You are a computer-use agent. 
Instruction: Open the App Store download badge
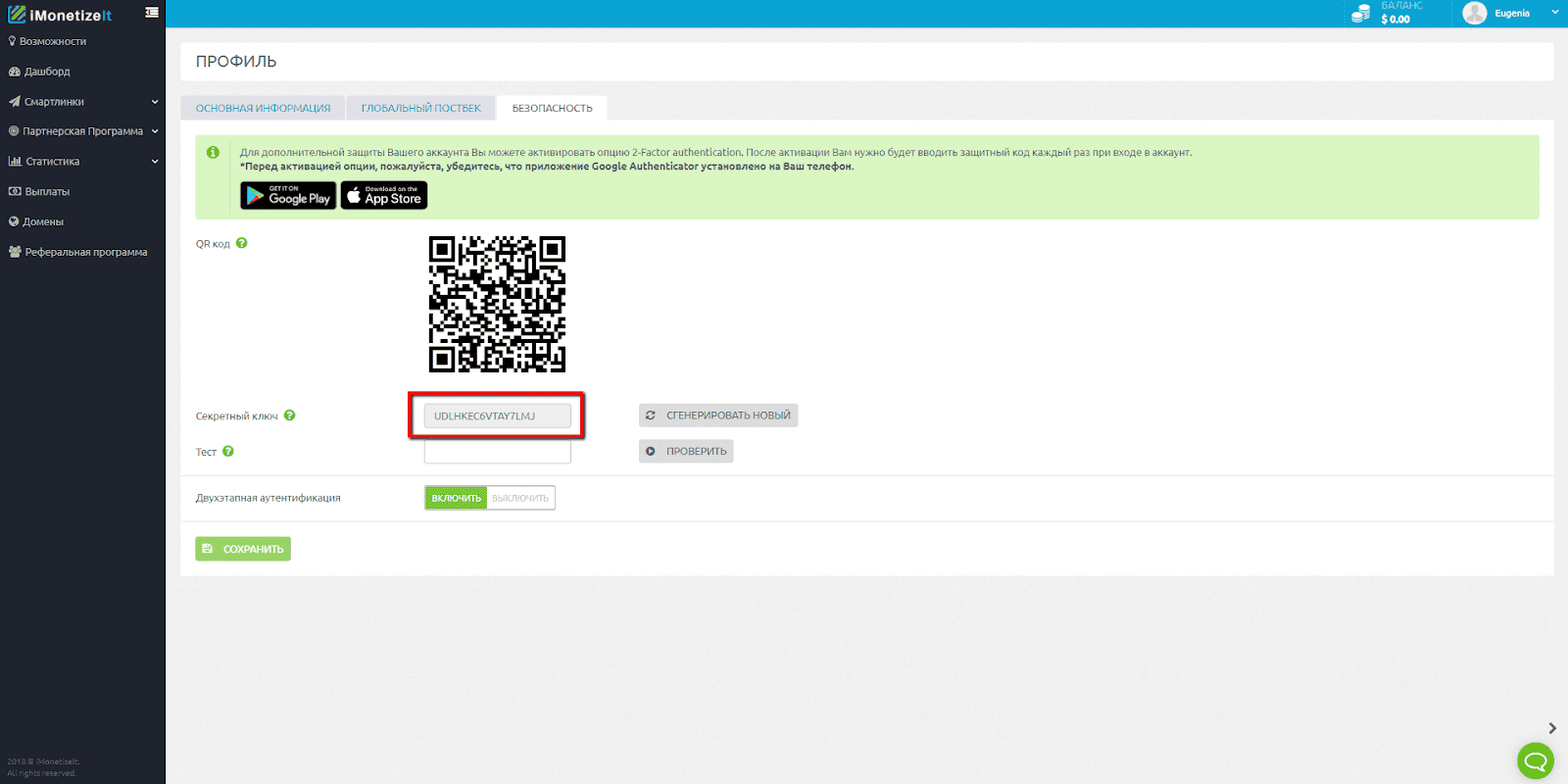[384, 196]
